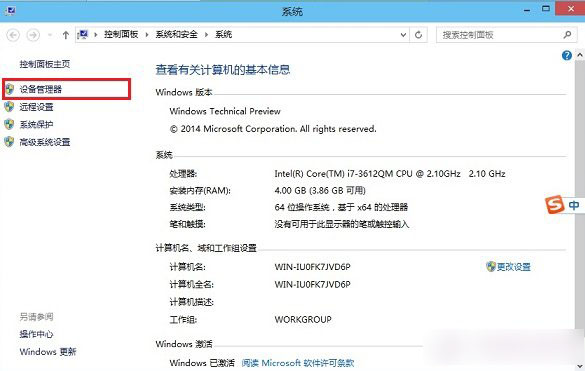Expand chevron after 控制面板 breadcrumb
585x371 pixels.
[147, 35]
